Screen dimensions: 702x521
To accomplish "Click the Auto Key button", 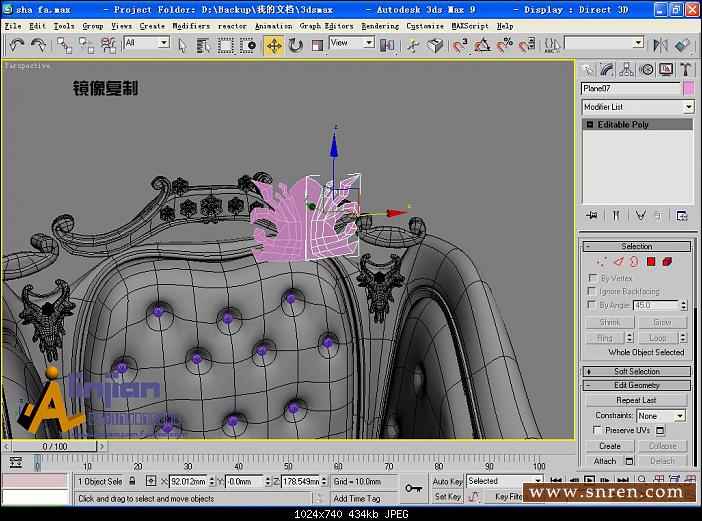I will pos(447,481).
